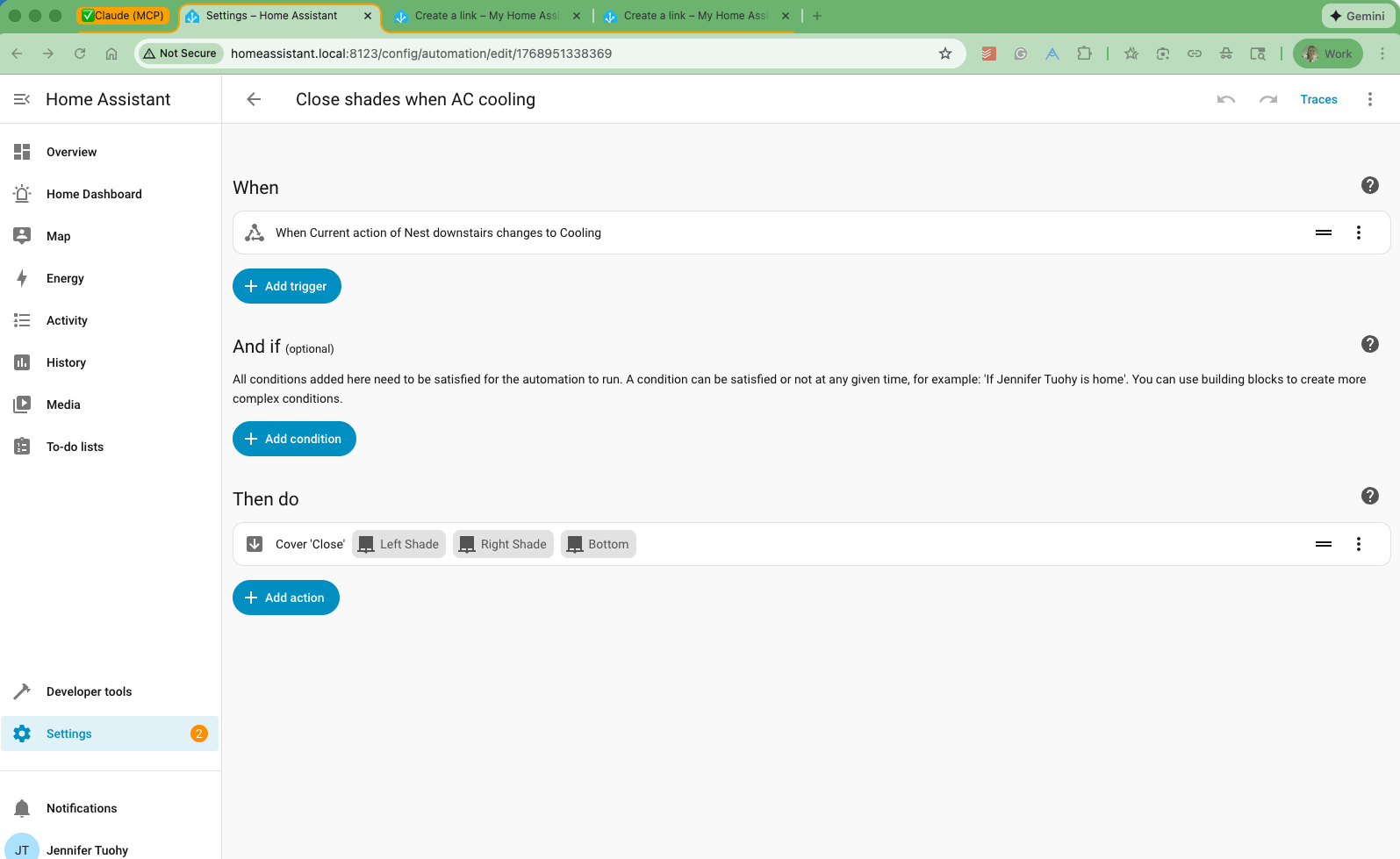Image resolution: width=1400 pixels, height=859 pixels.
Task: Click the To-do lists sidebar icon
Action: [22, 447]
